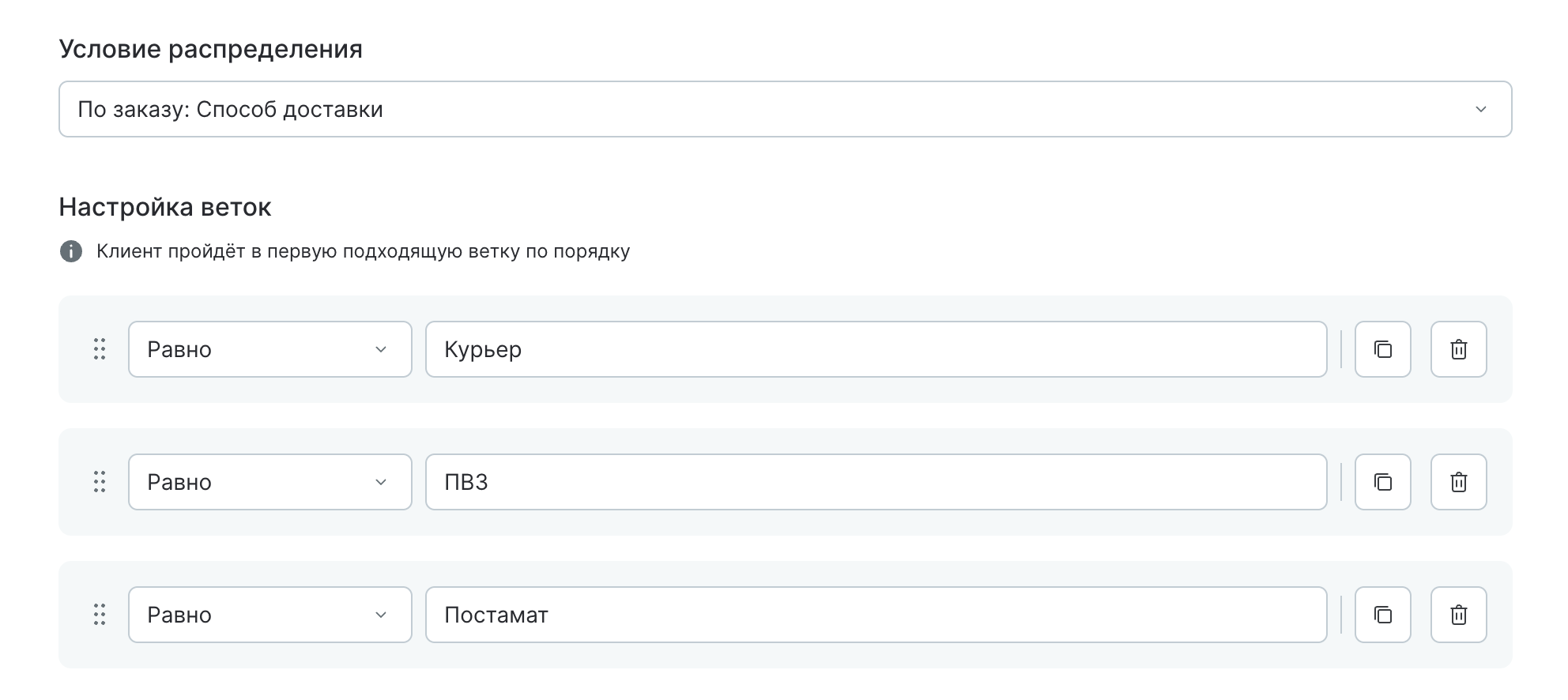1568x700 pixels.
Task: Click the chevron of the delivery method selector
Action: (1480, 109)
